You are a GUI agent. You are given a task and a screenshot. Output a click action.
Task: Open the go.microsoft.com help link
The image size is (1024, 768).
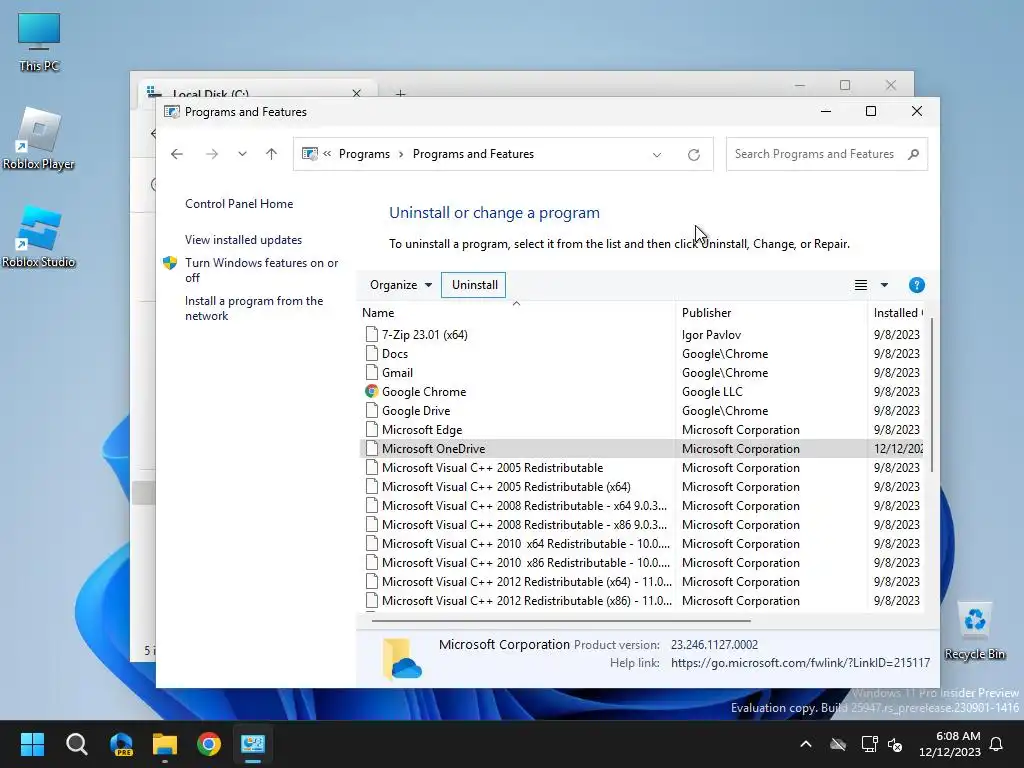(800, 662)
